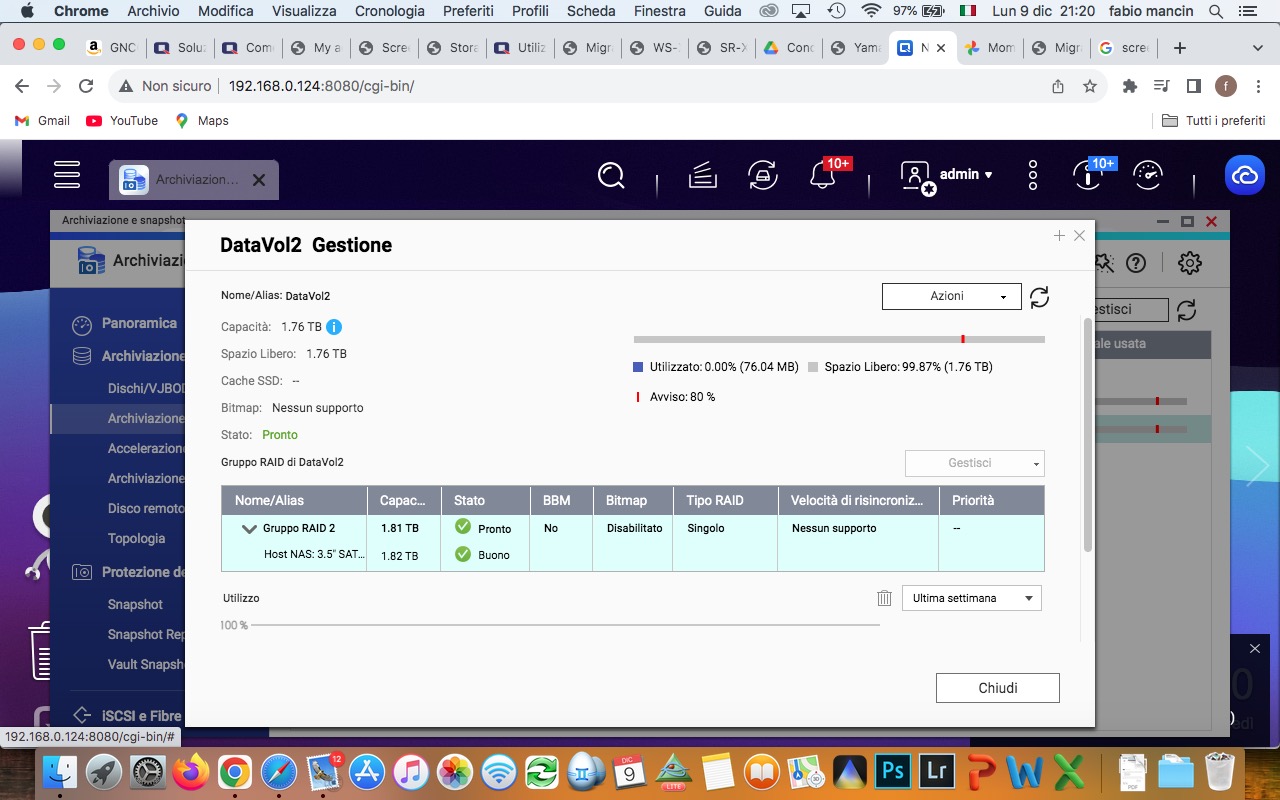
Task: Click the capacity info icon
Action: pyautogui.click(x=334, y=327)
